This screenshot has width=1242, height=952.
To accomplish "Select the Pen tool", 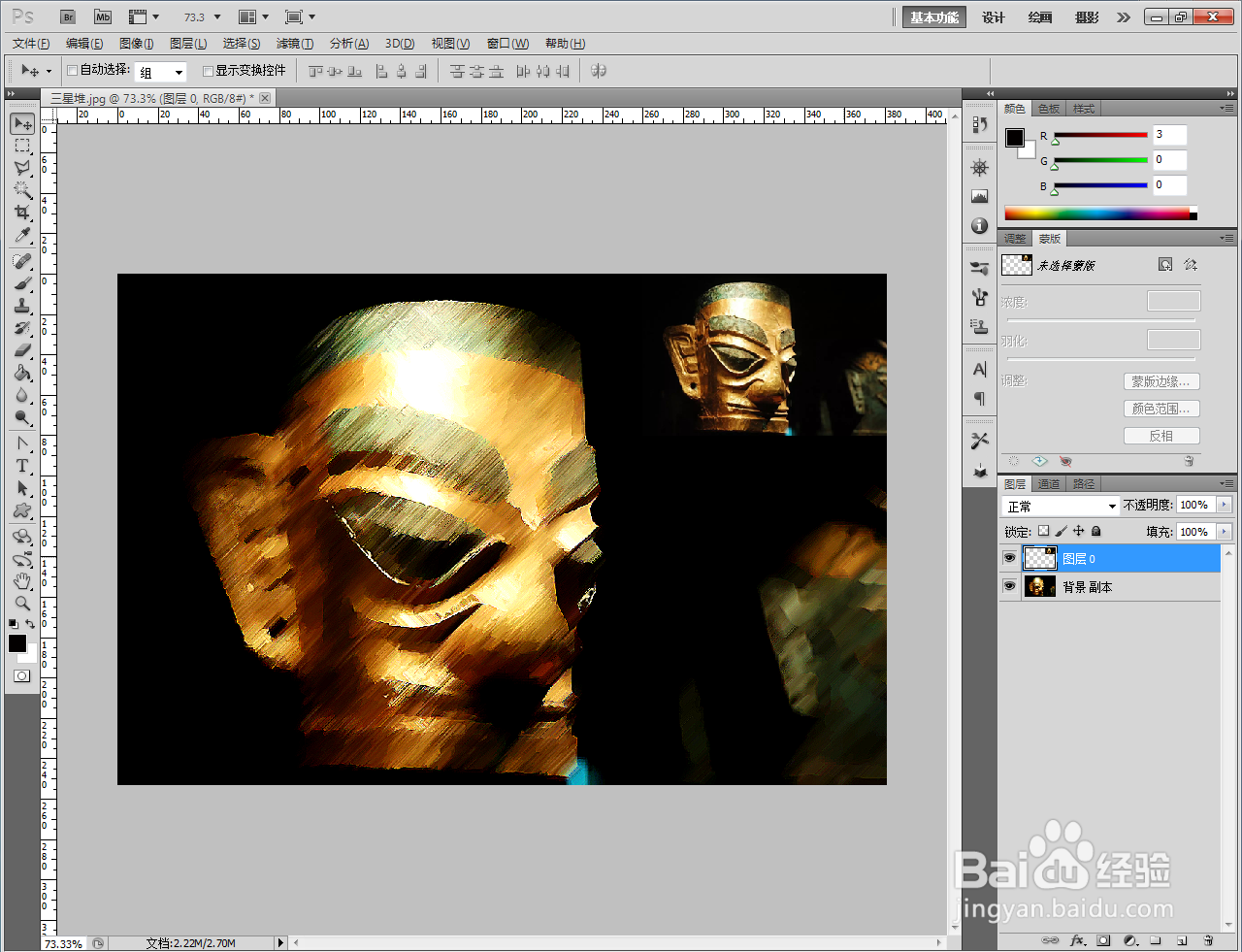I will pos(22,443).
